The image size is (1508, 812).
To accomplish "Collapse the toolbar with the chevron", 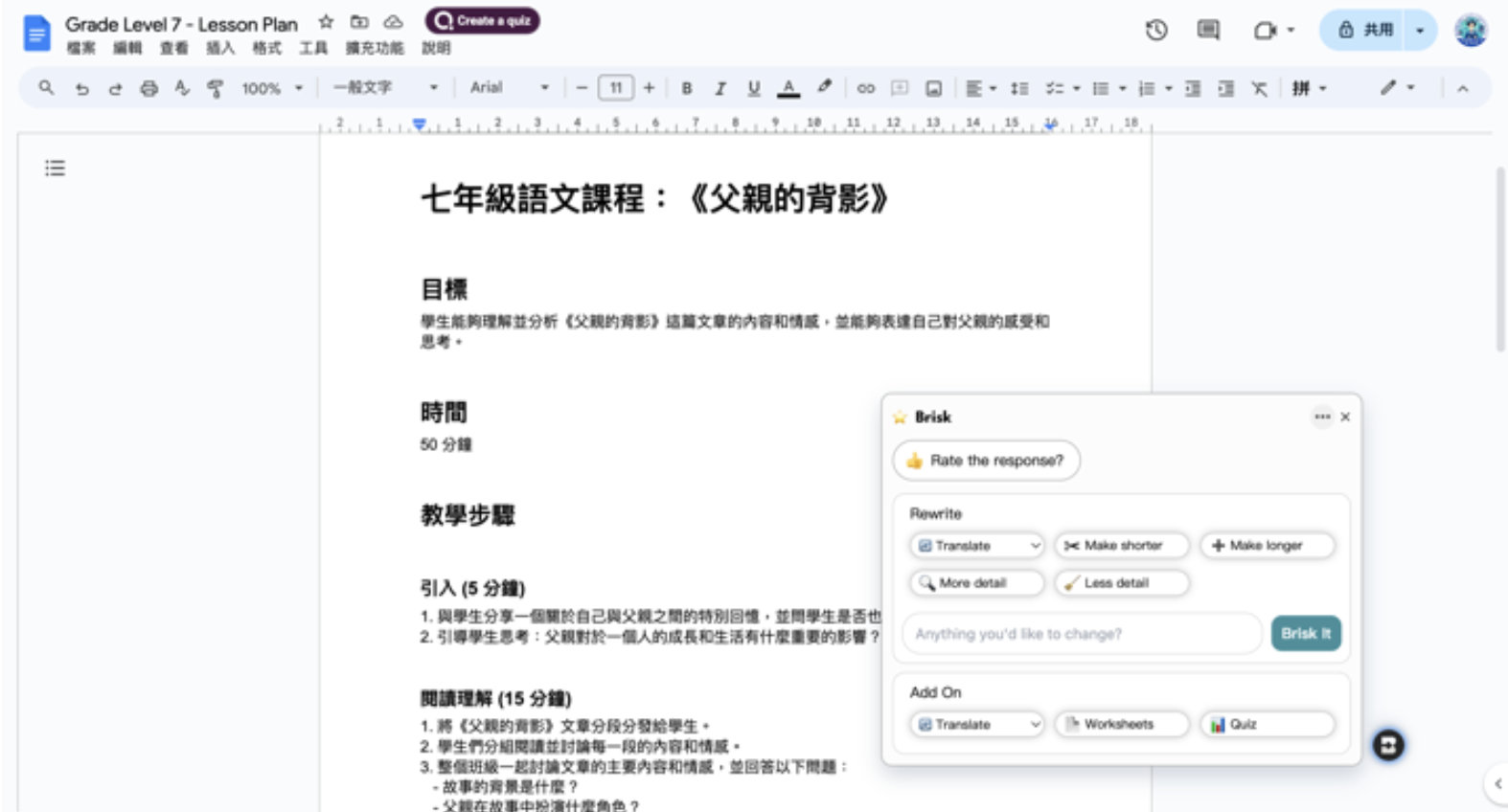I will point(1462,88).
